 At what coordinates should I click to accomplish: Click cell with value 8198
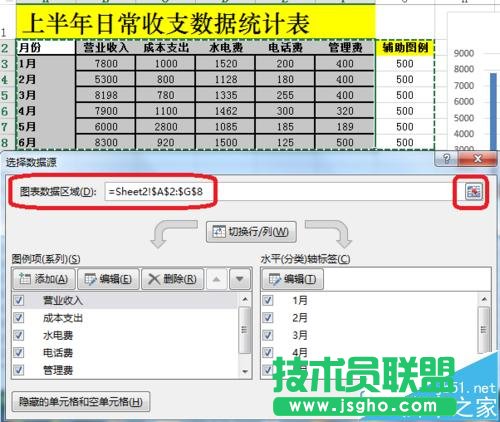(x=106, y=95)
